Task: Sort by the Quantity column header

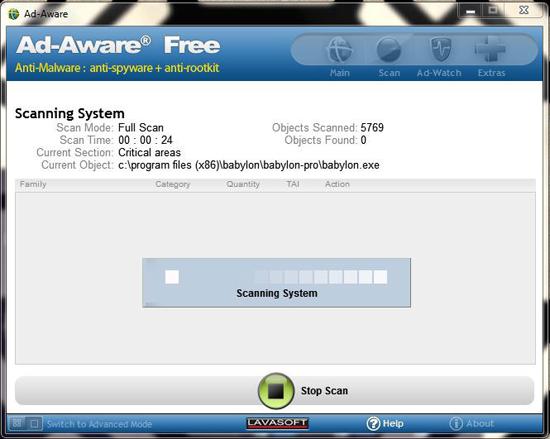Action: (x=243, y=184)
